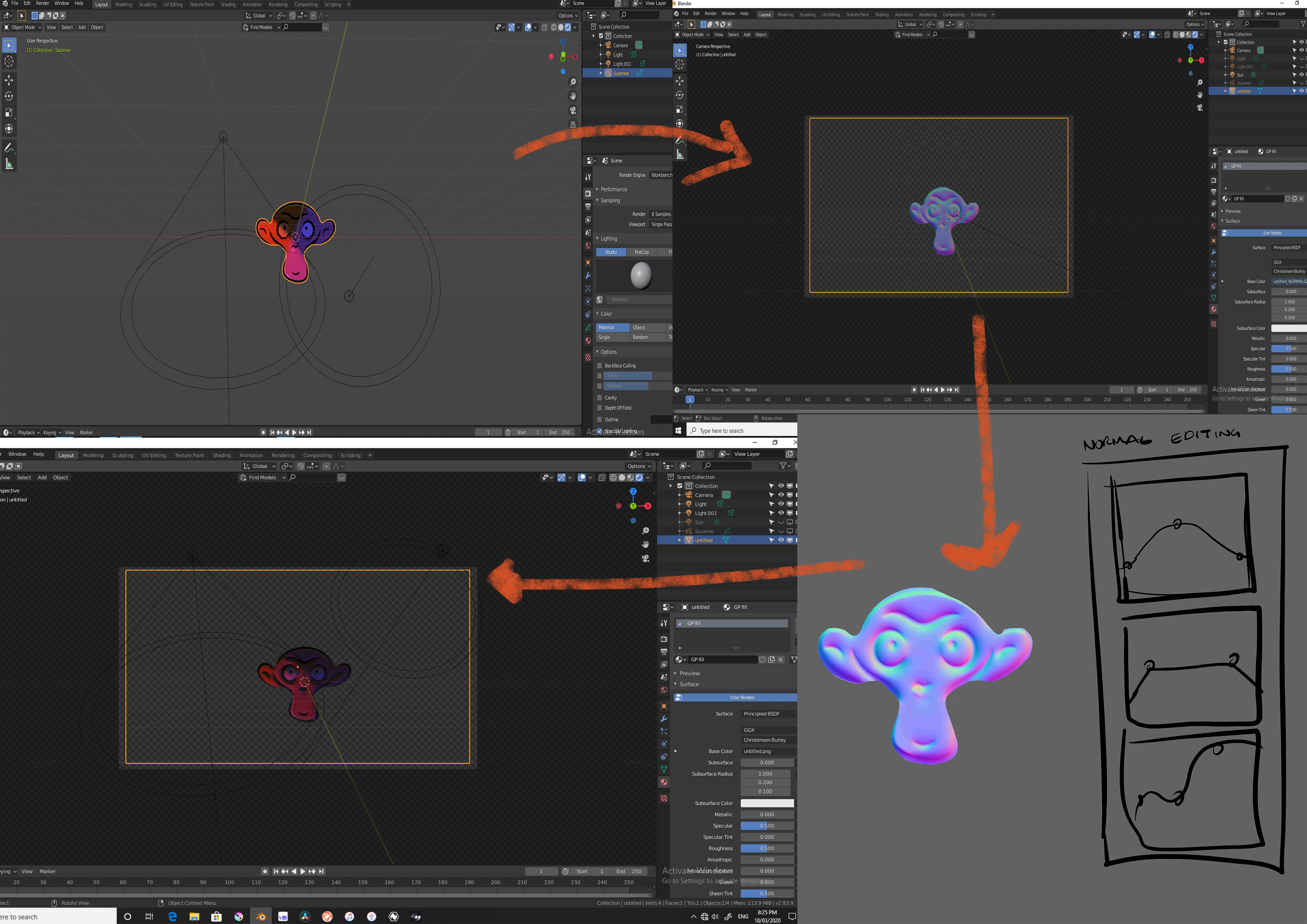Select the Scale tool in top-left Blender window
The image size is (1307, 924).
(x=9, y=113)
